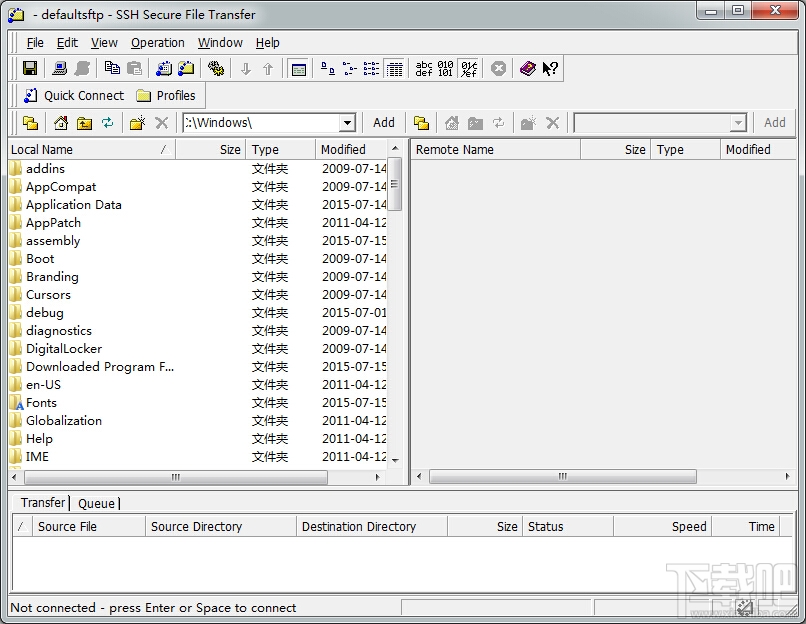Click the Remote Name column header

[496, 150]
